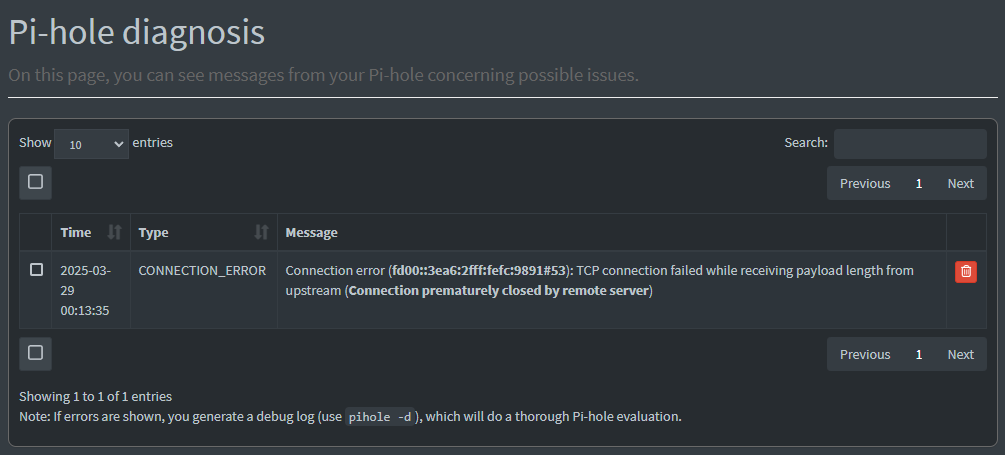Click the Pi-hole diagnosis page heading

pyautogui.click(x=136, y=33)
